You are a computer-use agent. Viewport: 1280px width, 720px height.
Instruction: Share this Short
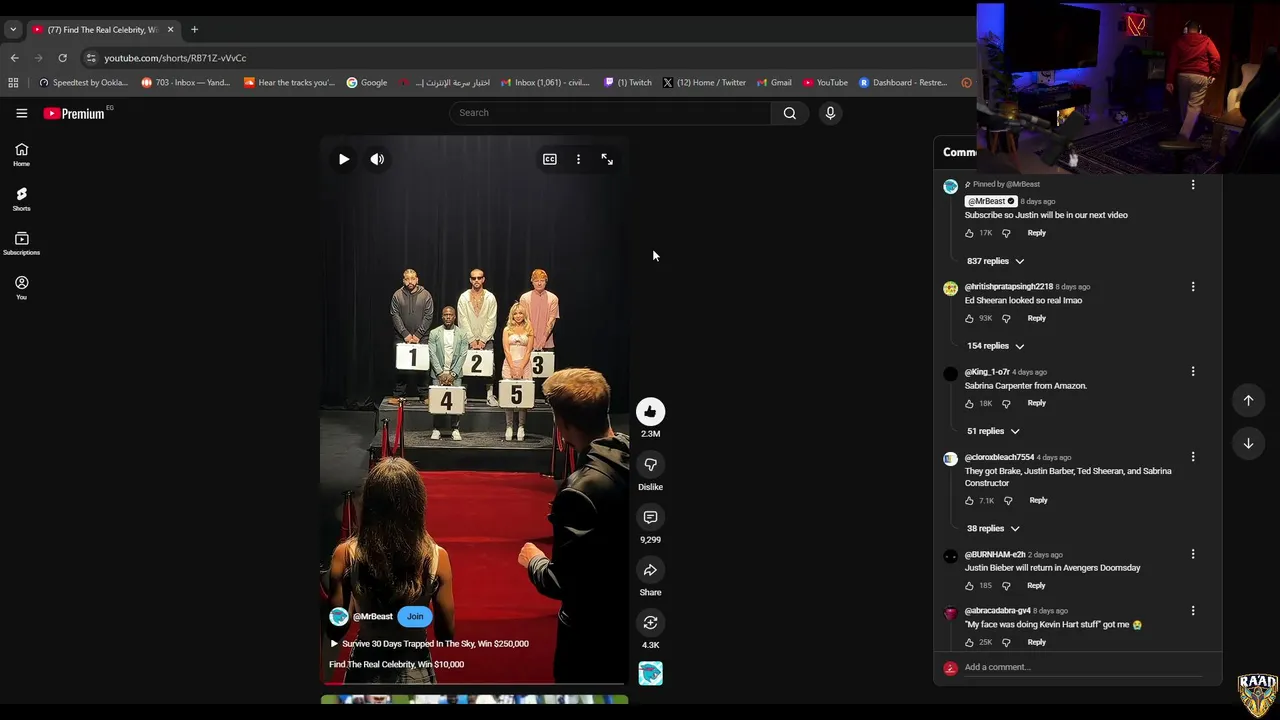[x=650, y=570]
